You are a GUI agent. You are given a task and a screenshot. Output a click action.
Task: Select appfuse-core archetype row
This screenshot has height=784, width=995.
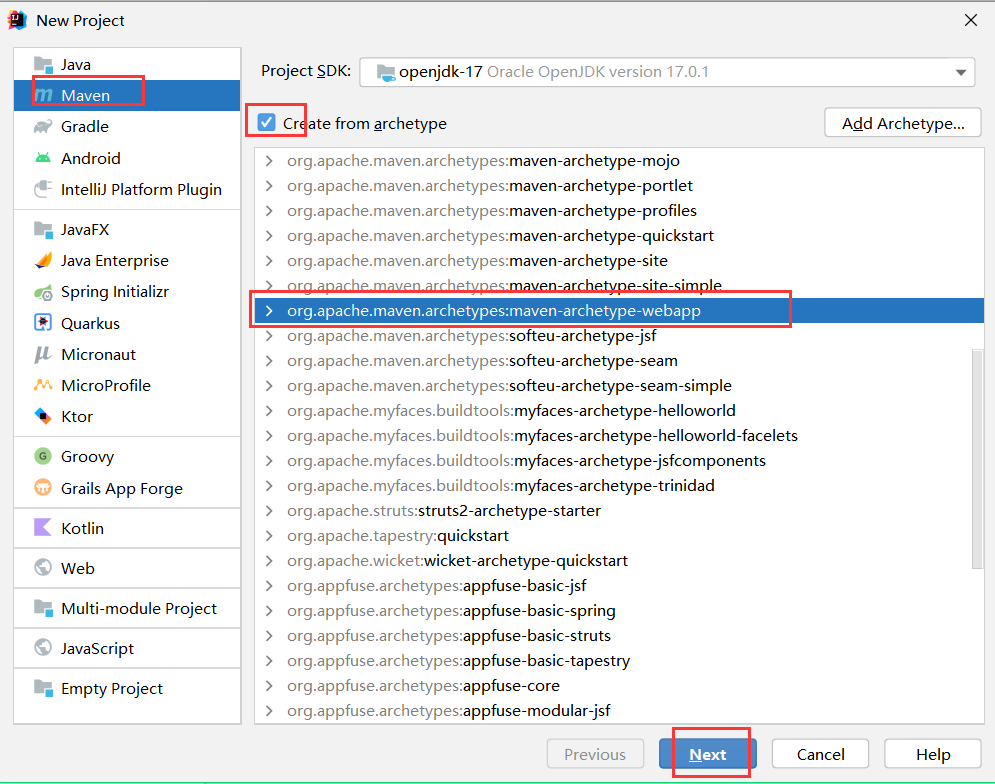point(619,686)
